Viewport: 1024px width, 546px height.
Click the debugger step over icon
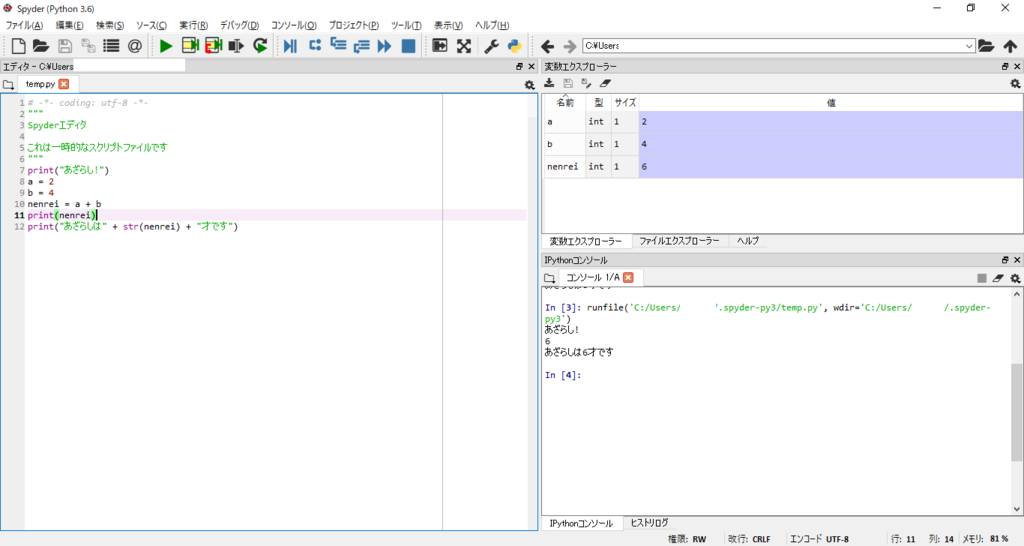coord(315,46)
